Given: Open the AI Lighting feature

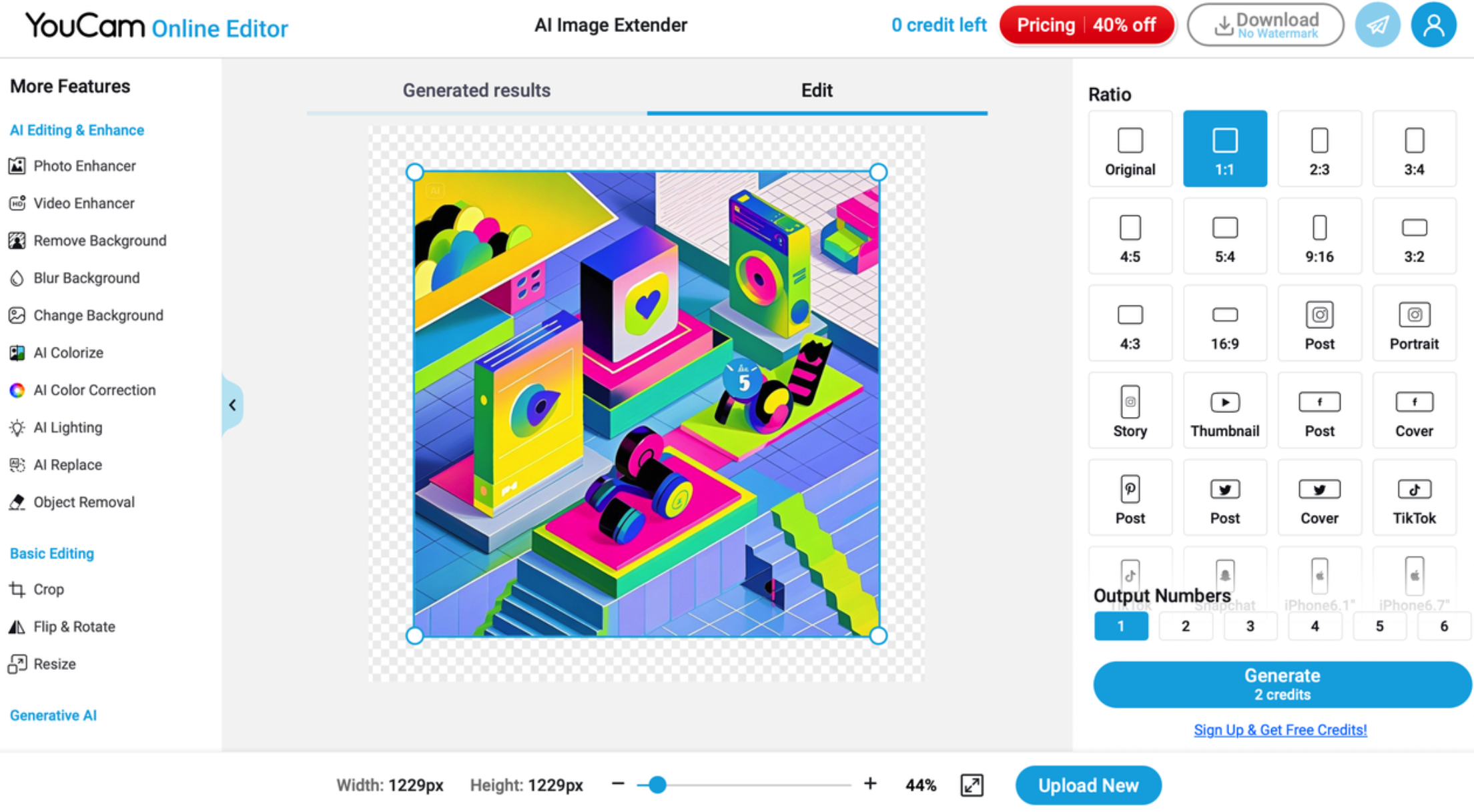Looking at the screenshot, I should click(68, 427).
